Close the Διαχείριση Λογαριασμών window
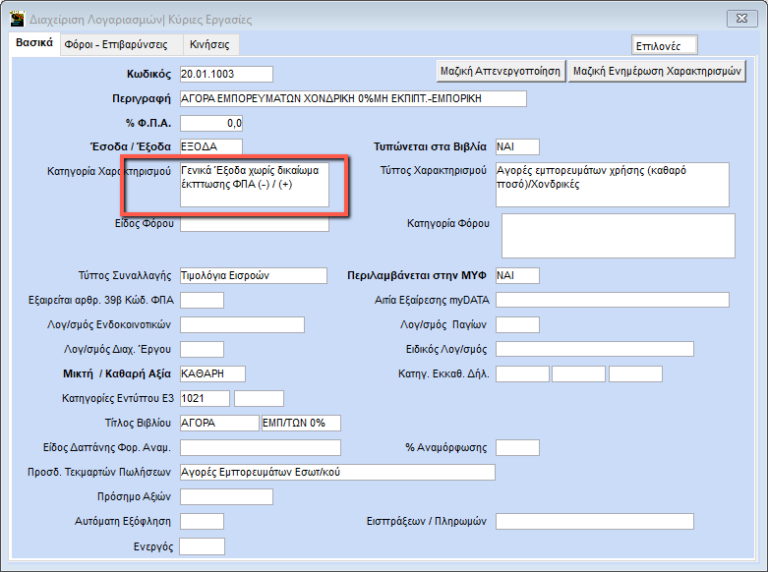 coord(738,19)
